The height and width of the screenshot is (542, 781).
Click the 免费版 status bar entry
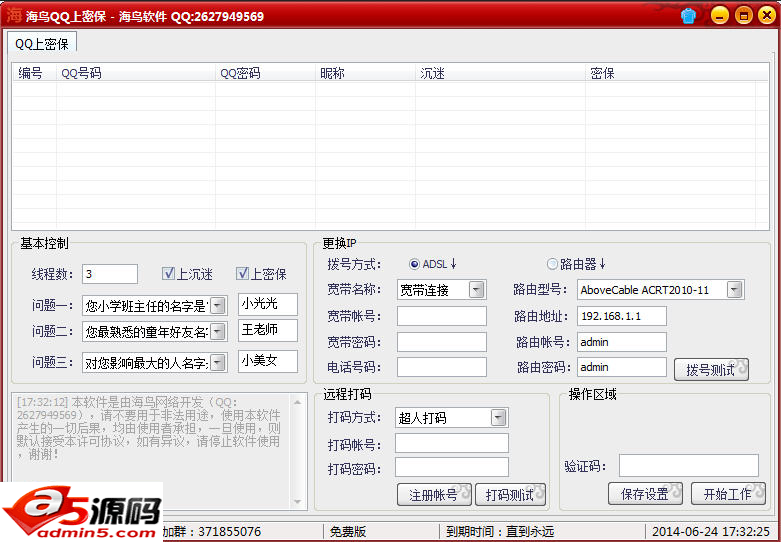[x=348, y=532]
